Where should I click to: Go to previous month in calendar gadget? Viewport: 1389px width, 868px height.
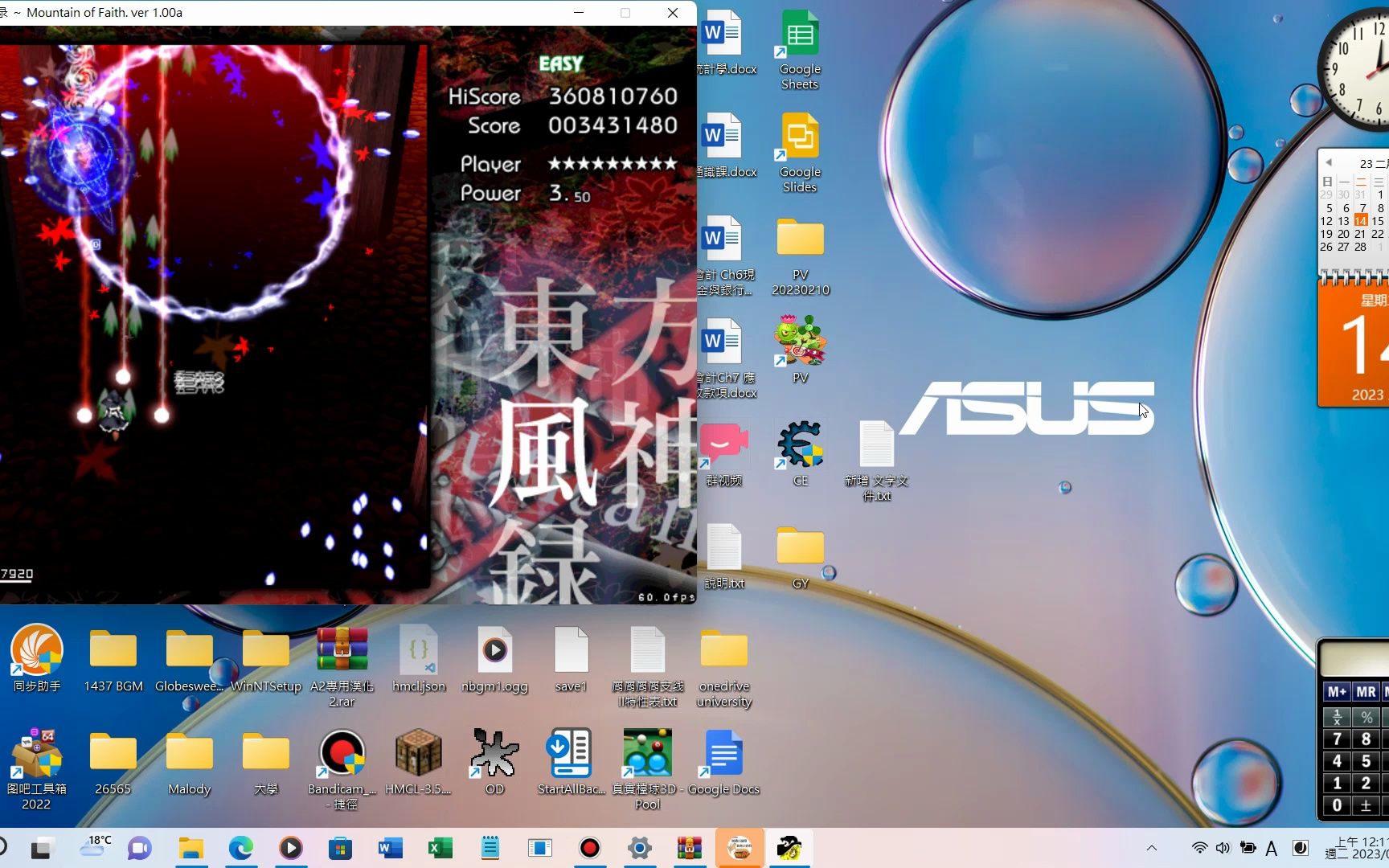click(1329, 162)
